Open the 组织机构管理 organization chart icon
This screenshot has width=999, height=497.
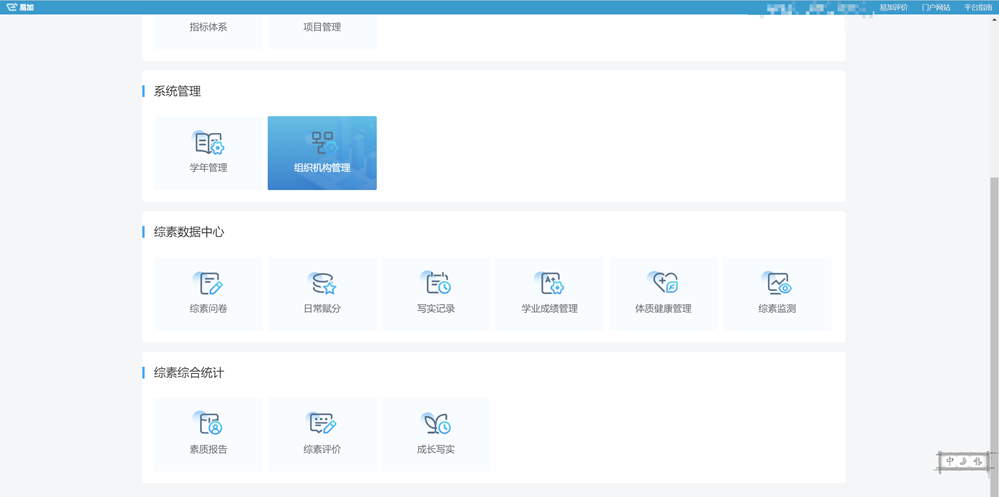(x=322, y=143)
